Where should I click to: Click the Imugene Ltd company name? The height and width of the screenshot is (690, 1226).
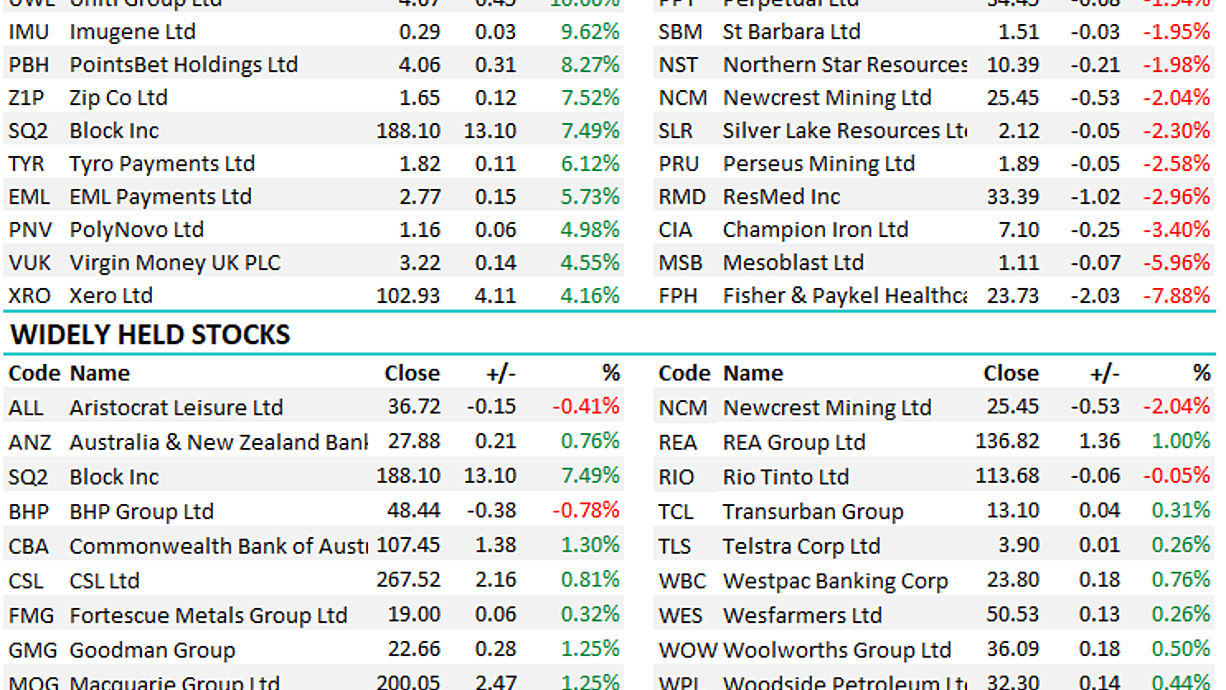click(x=132, y=32)
